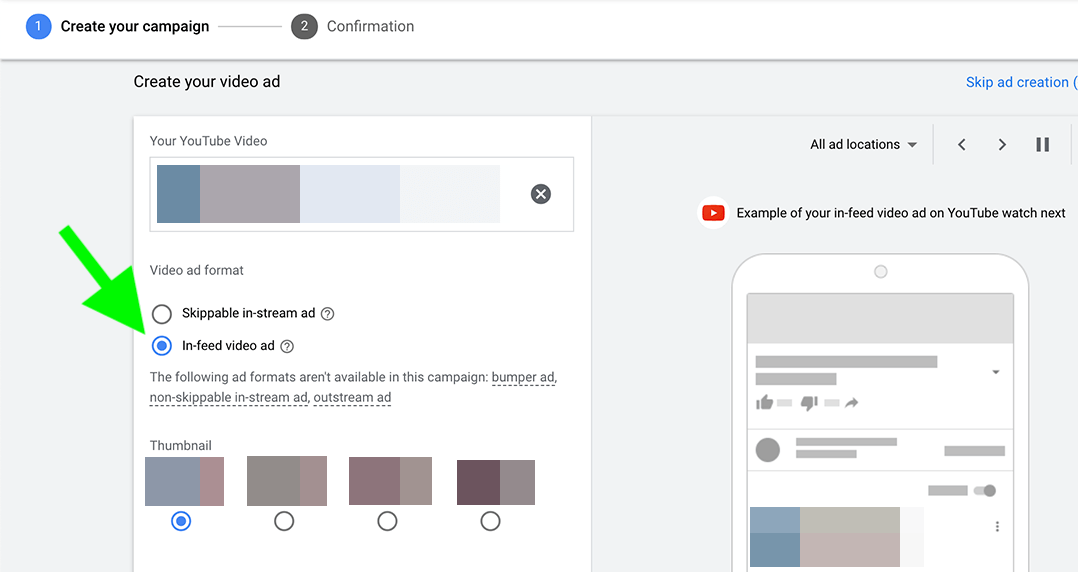Open help for Skippable in-stream ad
The image size is (1078, 572).
328,314
